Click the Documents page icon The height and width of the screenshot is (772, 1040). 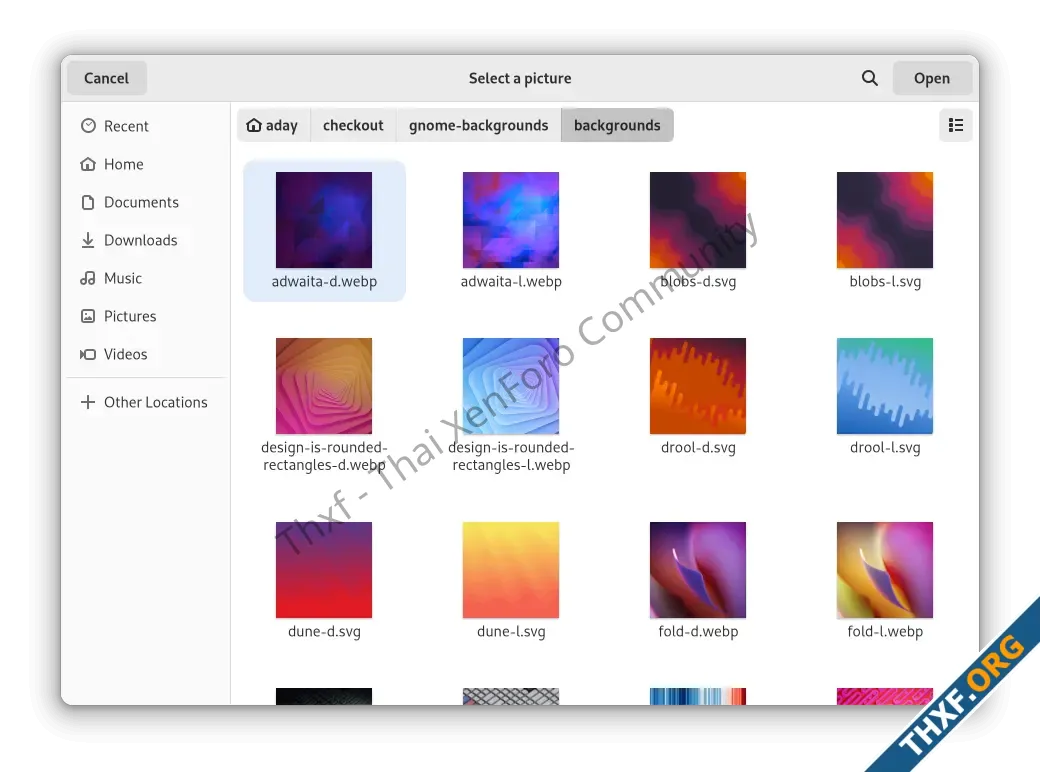(x=88, y=202)
